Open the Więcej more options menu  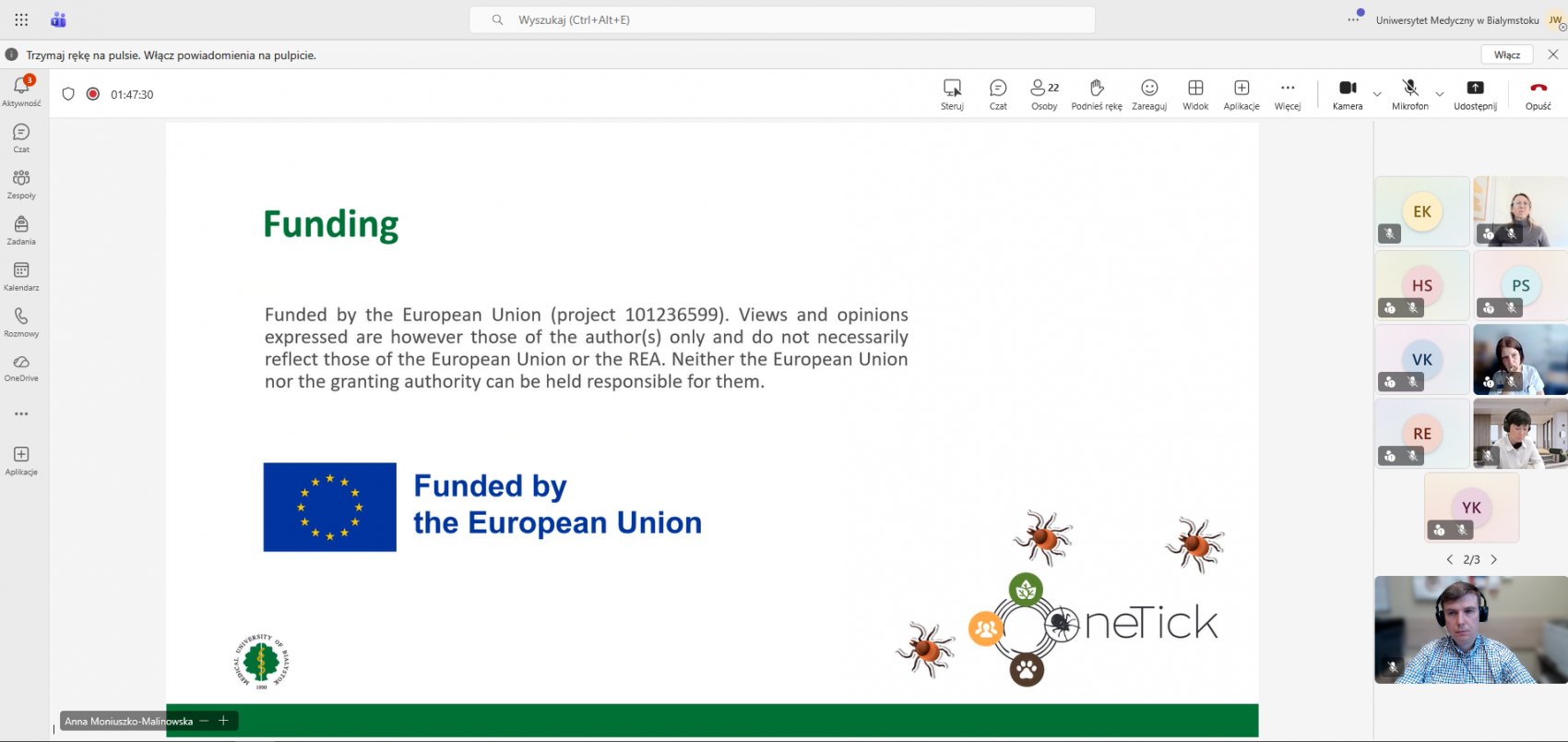point(1288,93)
